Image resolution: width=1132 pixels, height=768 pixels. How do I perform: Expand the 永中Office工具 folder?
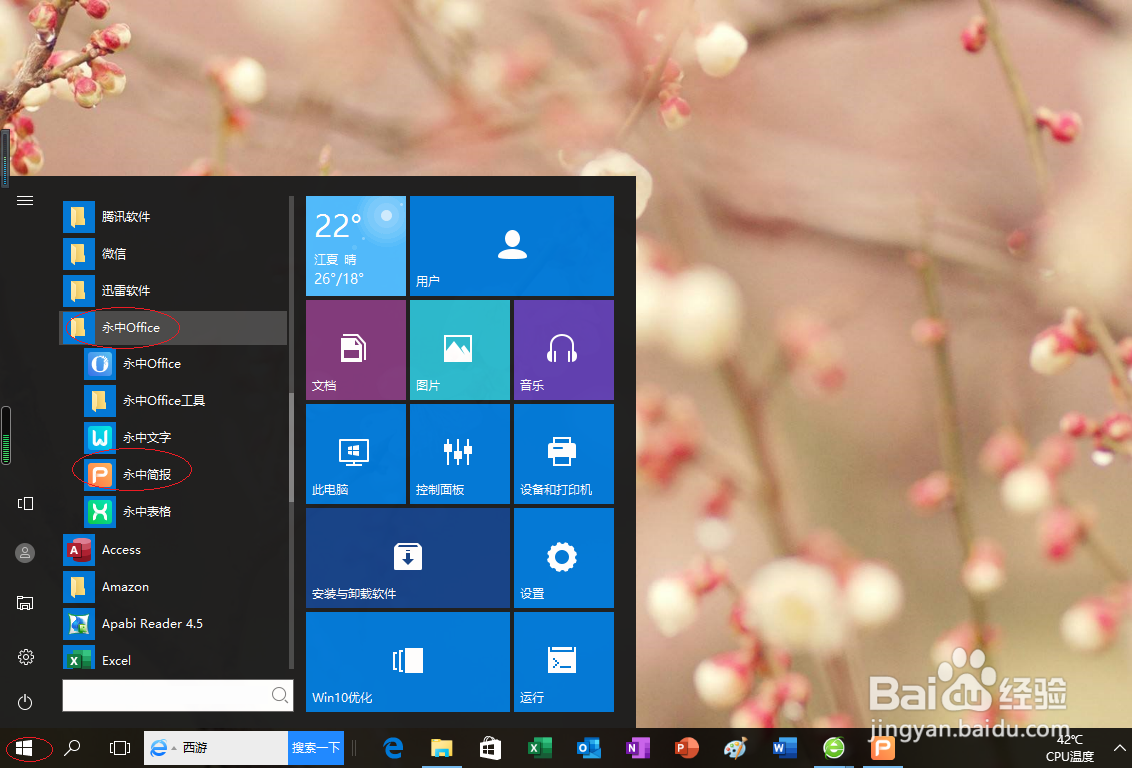coord(173,401)
